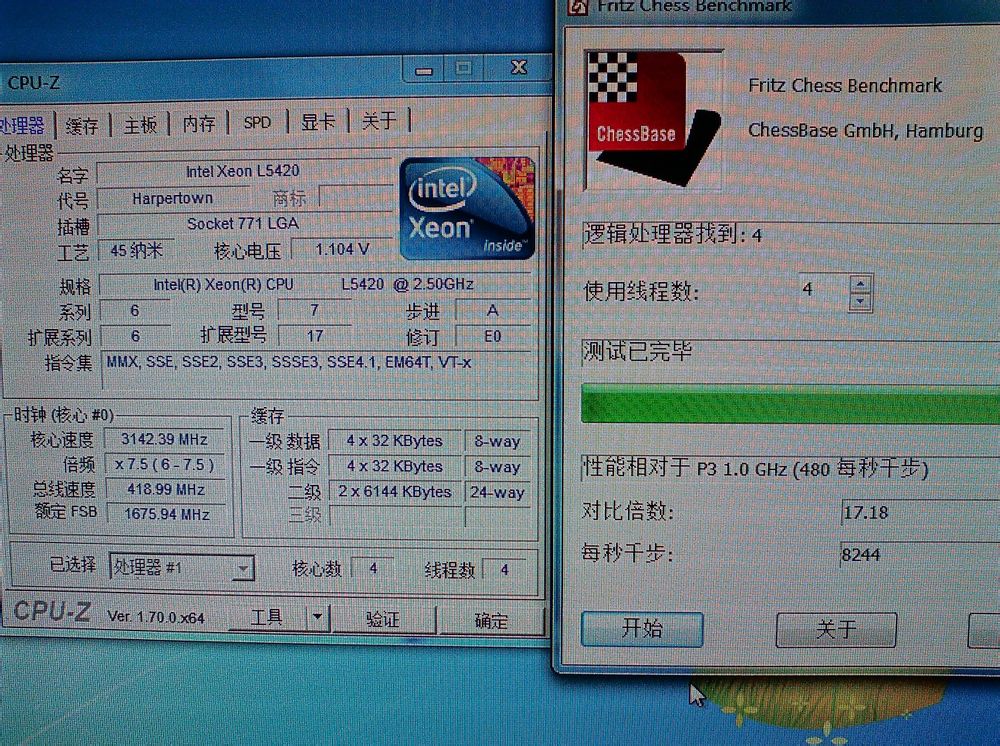The image size is (1000, 746).
Task: Click the 24-way associativity value
Action: click(497, 492)
